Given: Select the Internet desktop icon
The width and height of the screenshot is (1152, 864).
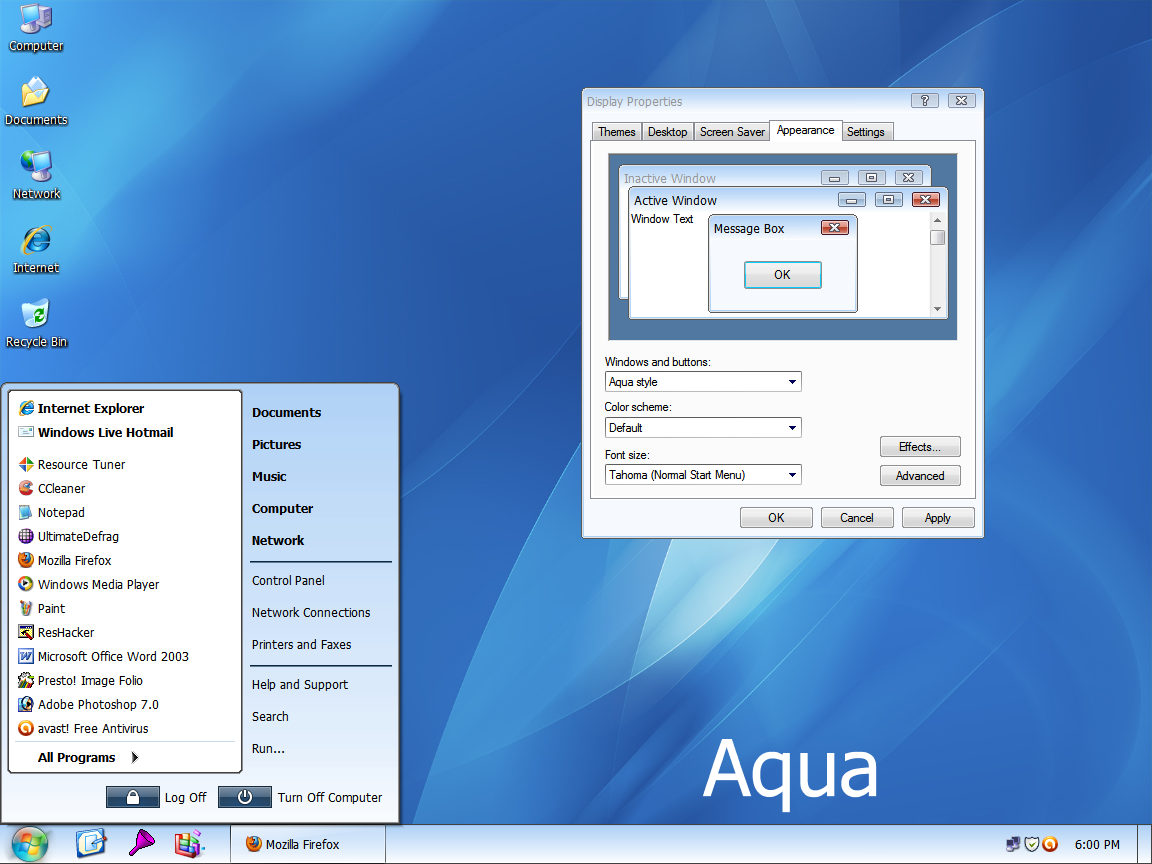Looking at the screenshot, I should pos(36,249).
